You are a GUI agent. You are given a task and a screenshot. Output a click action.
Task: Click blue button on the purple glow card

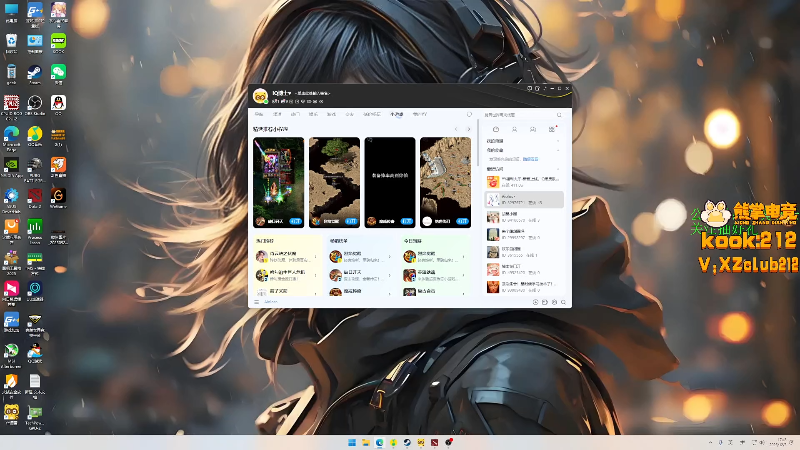[x=295, y=221]
